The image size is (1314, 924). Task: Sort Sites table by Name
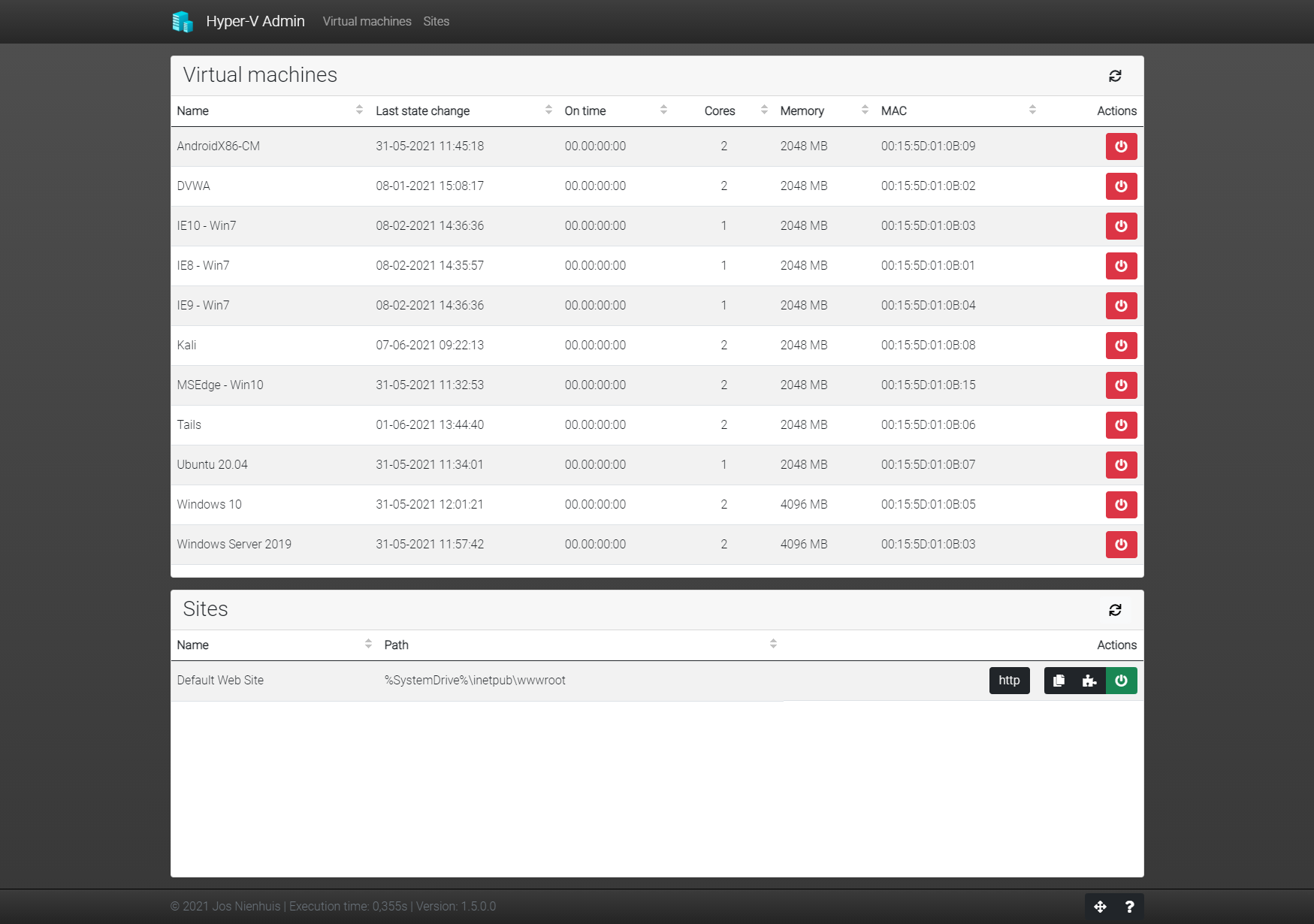click(275, 645)
